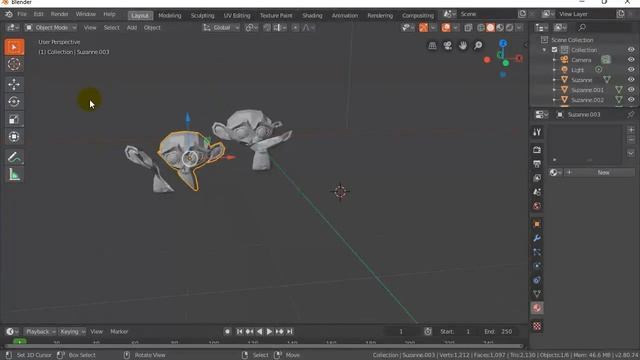This screenshot has width=640, height=360.
Task: Toggle camera view in viewport
Action: tap(447, 45)
